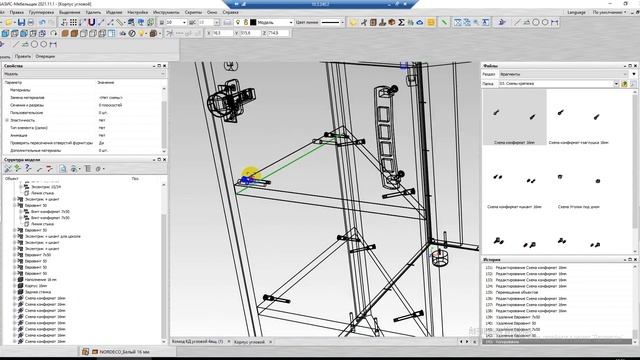This screenshot has width=640, height=360.
Task: Open the Справка menu
Action: click(231, 12)
